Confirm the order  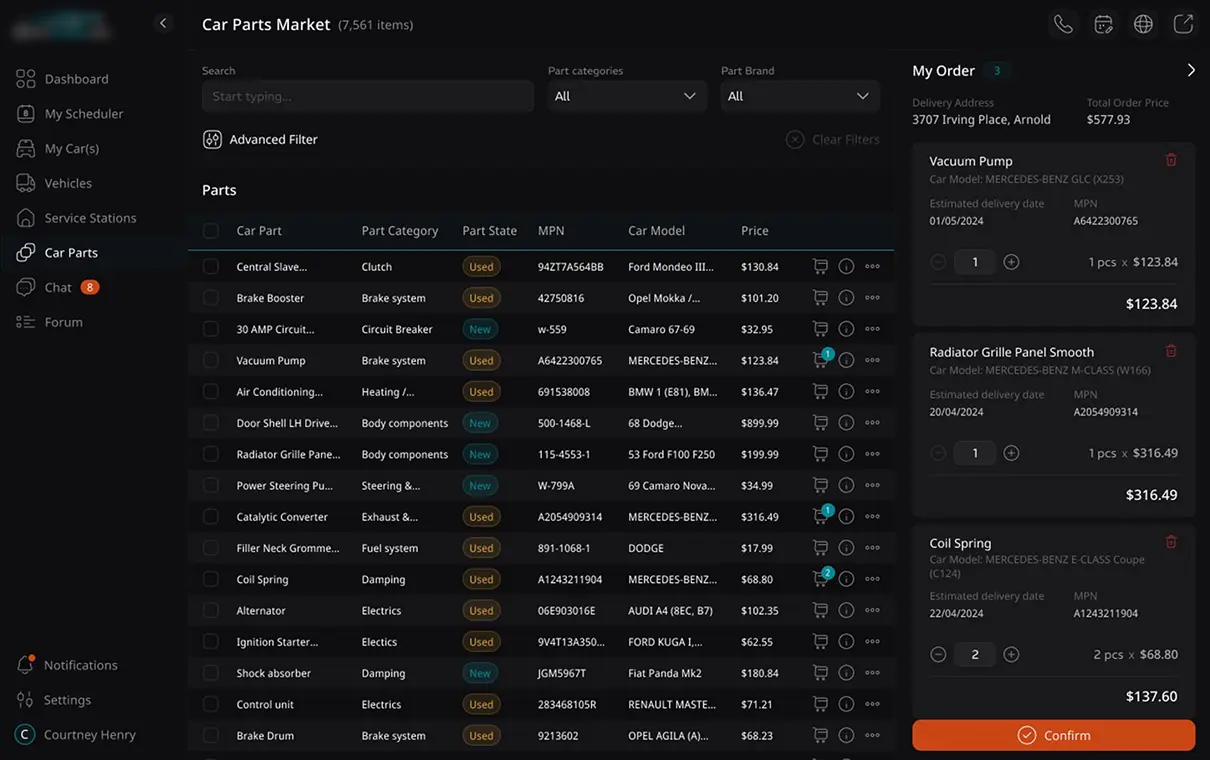coord(1053,735)
